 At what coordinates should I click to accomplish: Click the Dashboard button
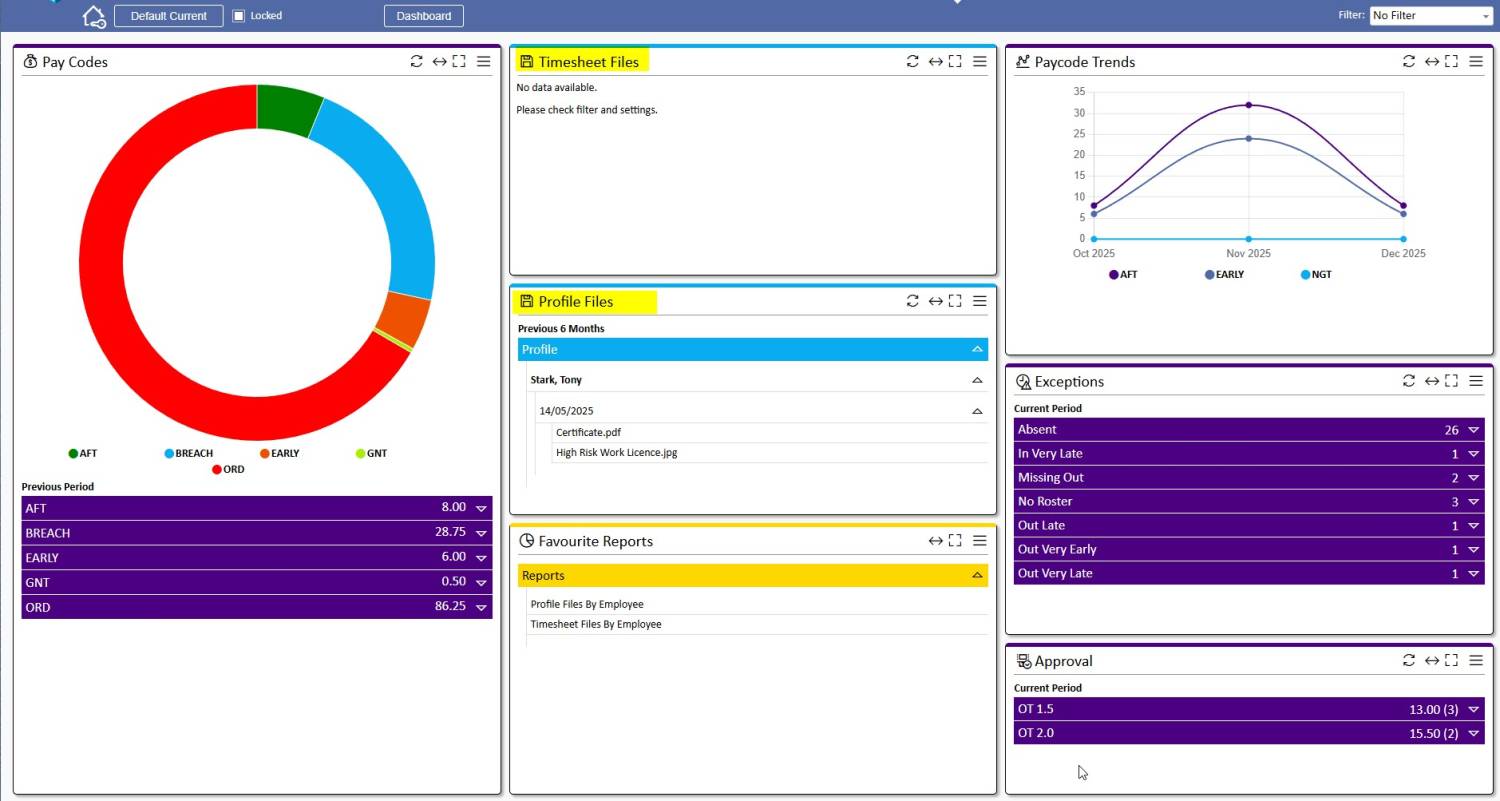click(x=424, y=16)
